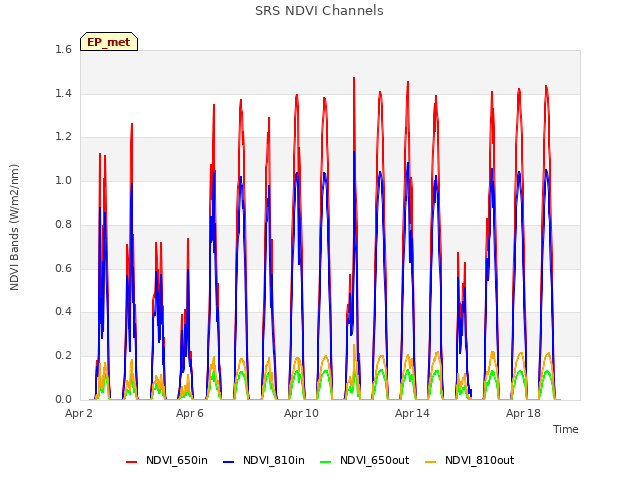Click the Apr 10 x-axis tick label
Image resolution: width=640 pixels, height=480 pixels.
click(301, 413)
